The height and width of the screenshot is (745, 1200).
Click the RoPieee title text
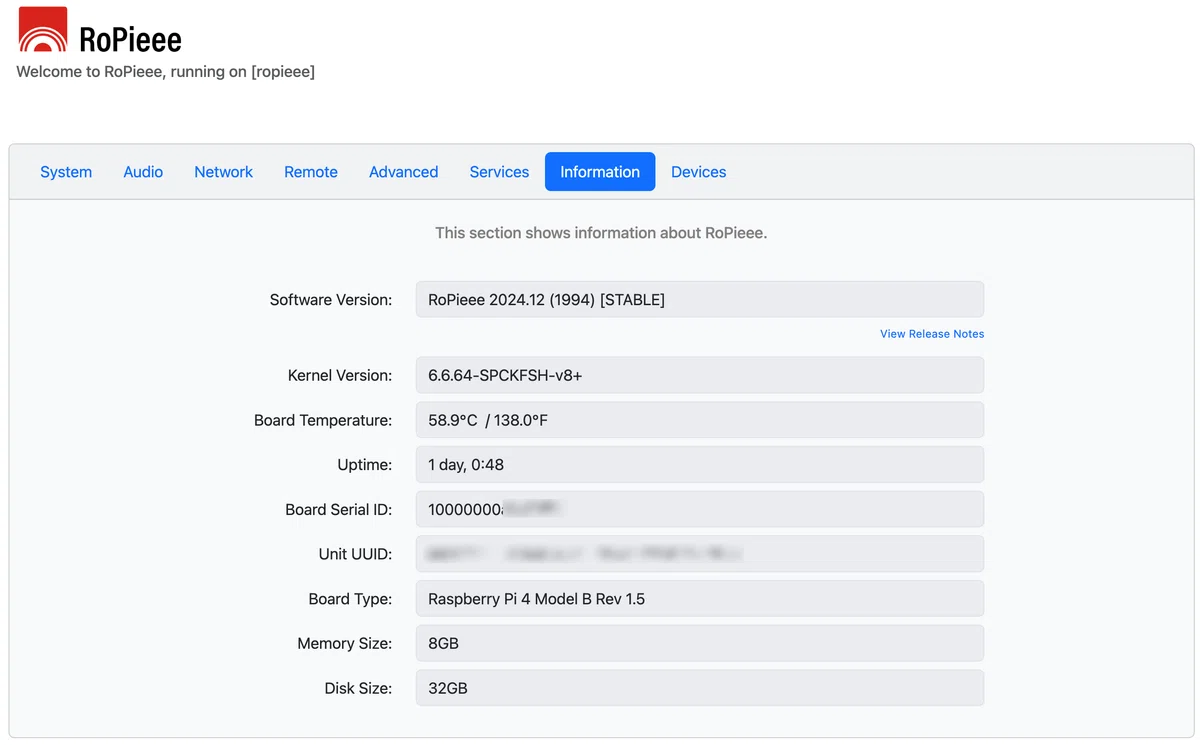131,40
